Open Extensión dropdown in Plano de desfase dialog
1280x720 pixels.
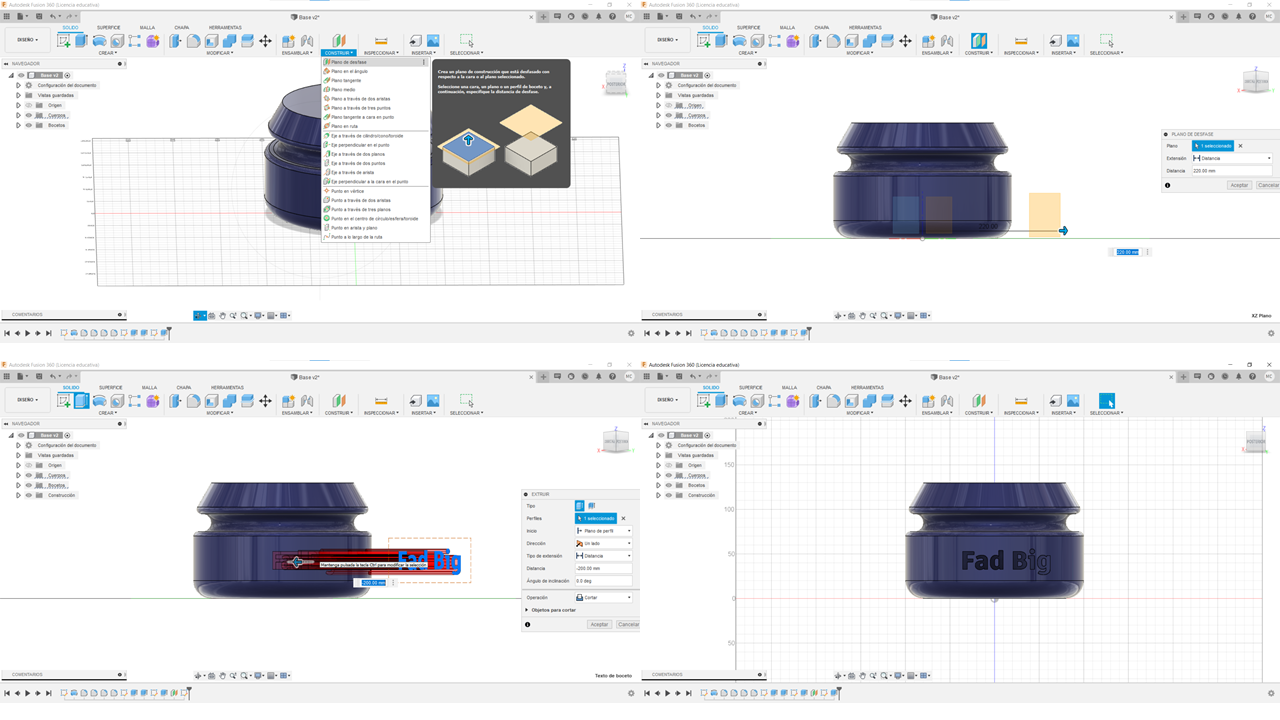(x=1232, y=158)
